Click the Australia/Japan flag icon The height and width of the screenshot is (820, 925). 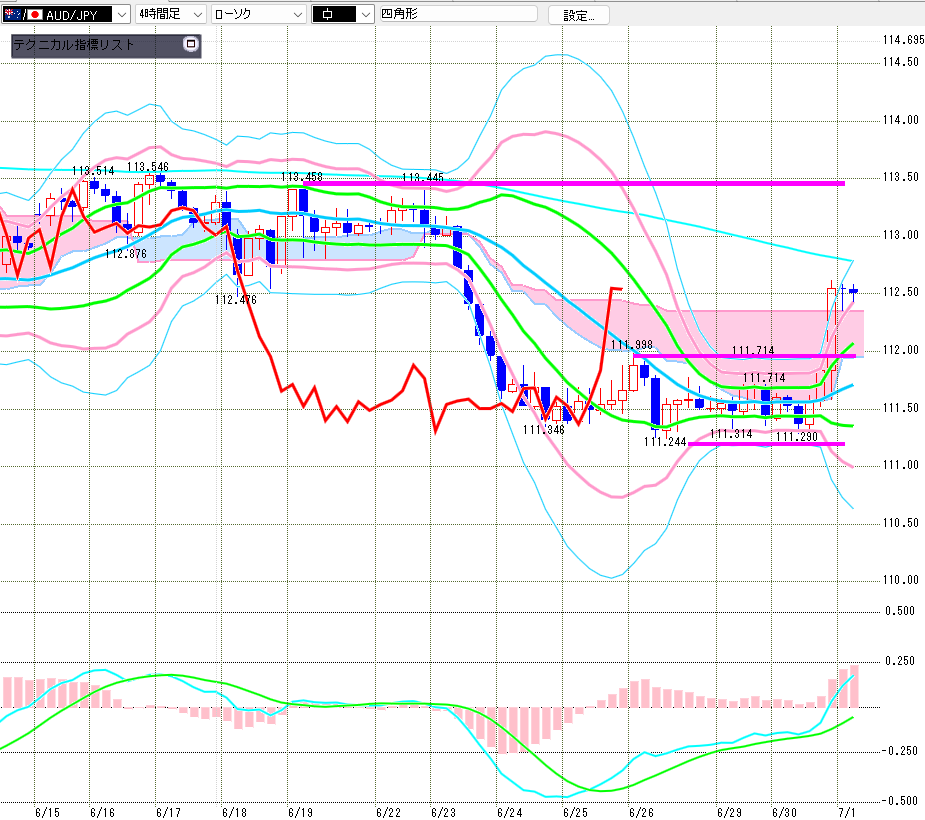click(x=23, y=15)
